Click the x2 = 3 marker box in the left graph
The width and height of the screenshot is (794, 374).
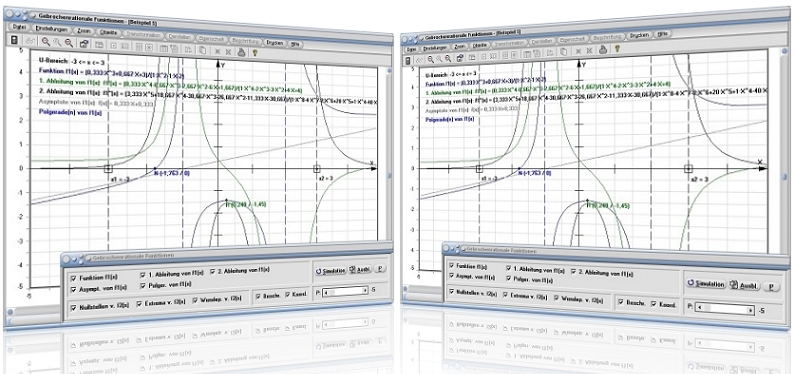[316, 169]
